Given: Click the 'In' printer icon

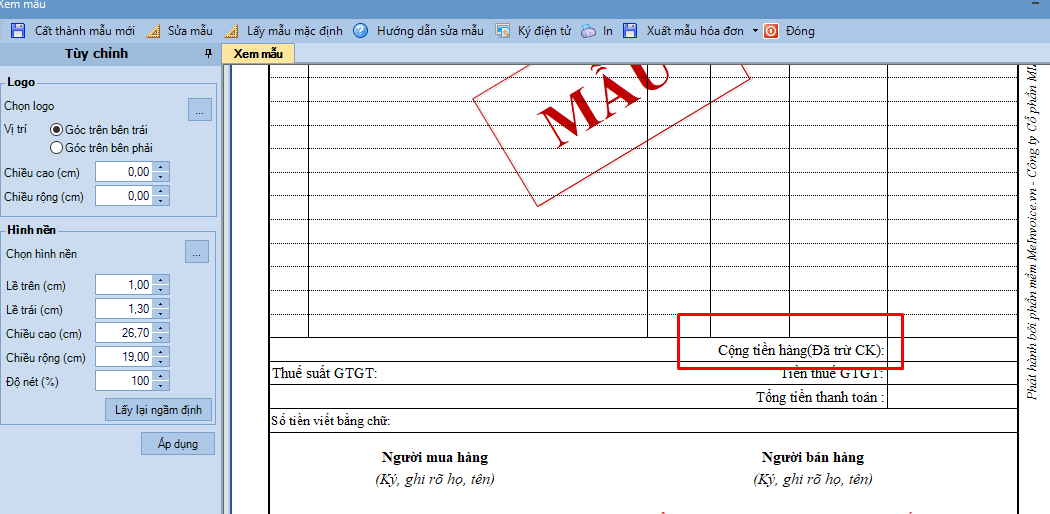Looking at the screenshot, I should point(589,31).
